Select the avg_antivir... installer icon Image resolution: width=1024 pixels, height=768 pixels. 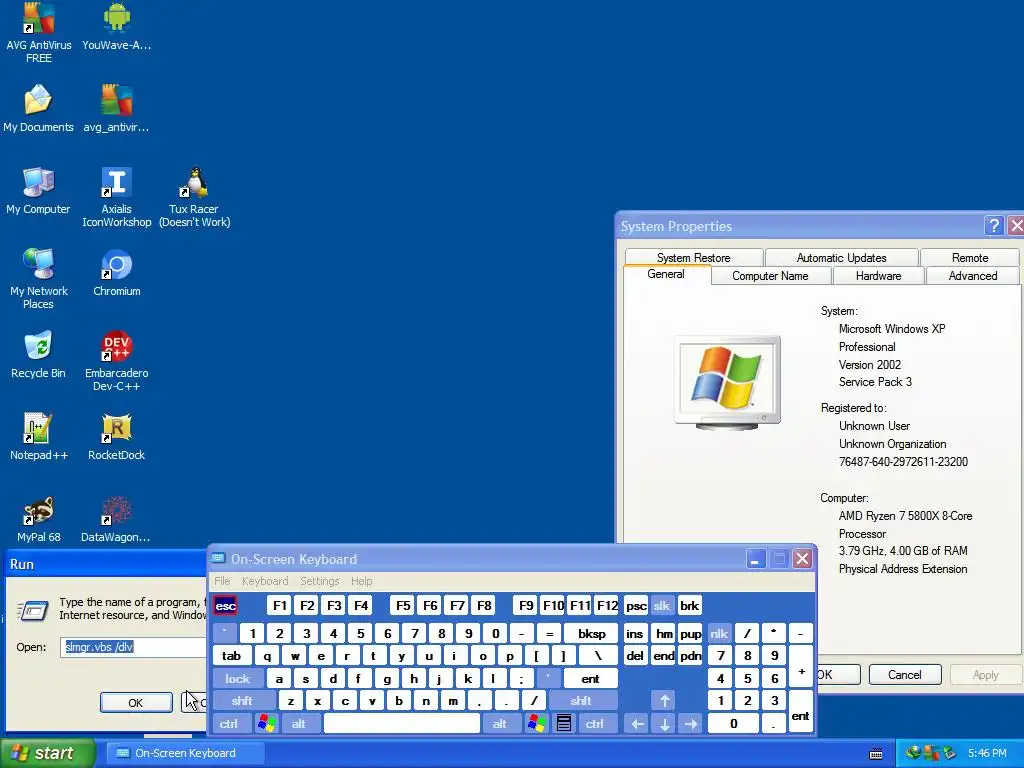click(x=116, y=108)
